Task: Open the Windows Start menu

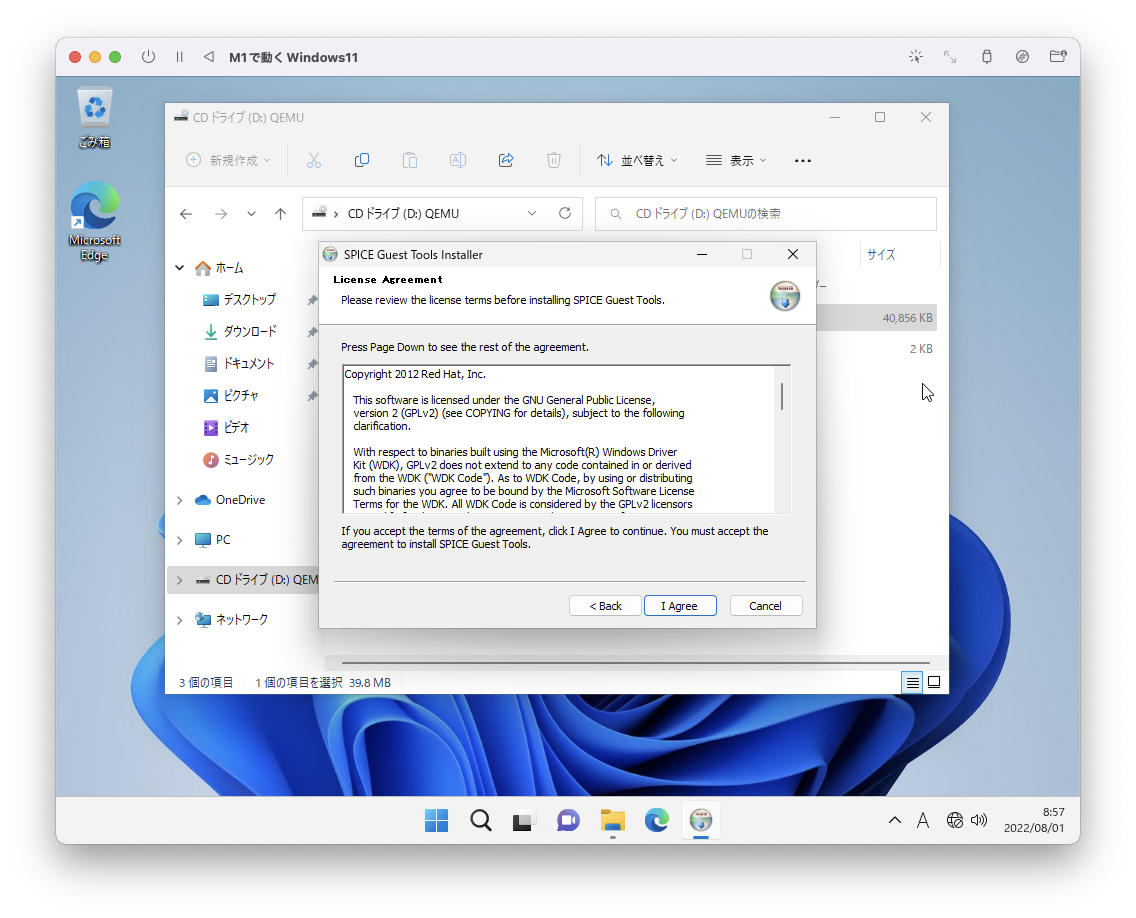Action: [436, 820]
